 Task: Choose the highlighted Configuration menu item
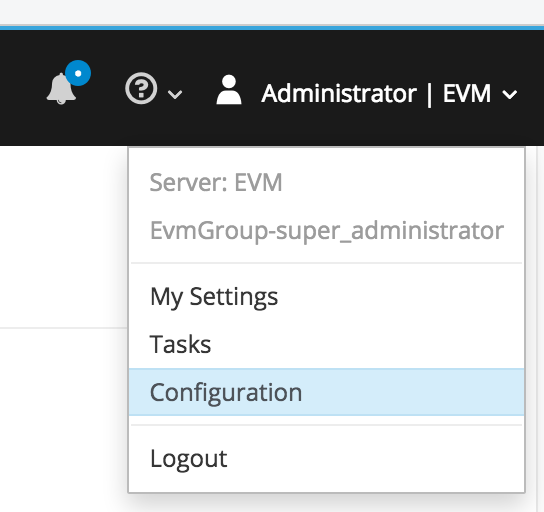[326, 392]
